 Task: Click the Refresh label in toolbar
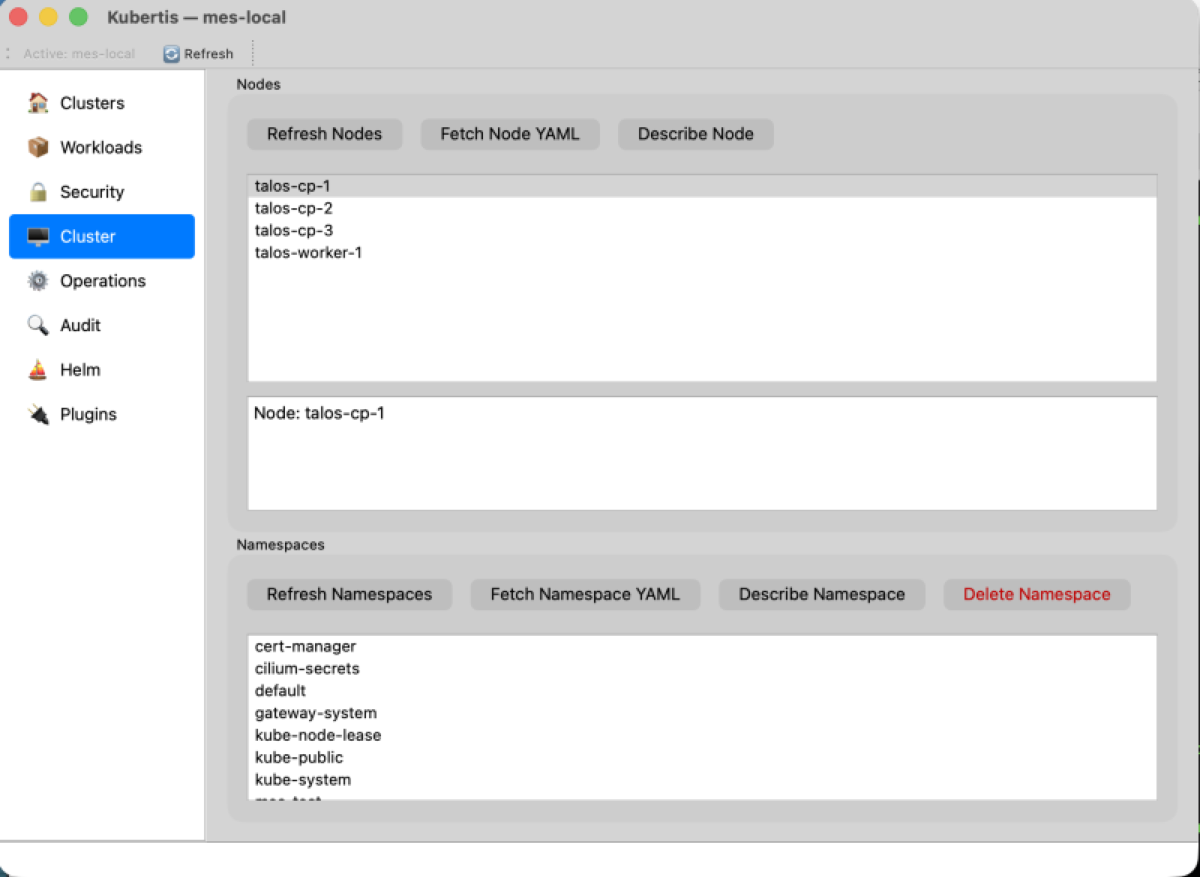click(x=209, y=54)
